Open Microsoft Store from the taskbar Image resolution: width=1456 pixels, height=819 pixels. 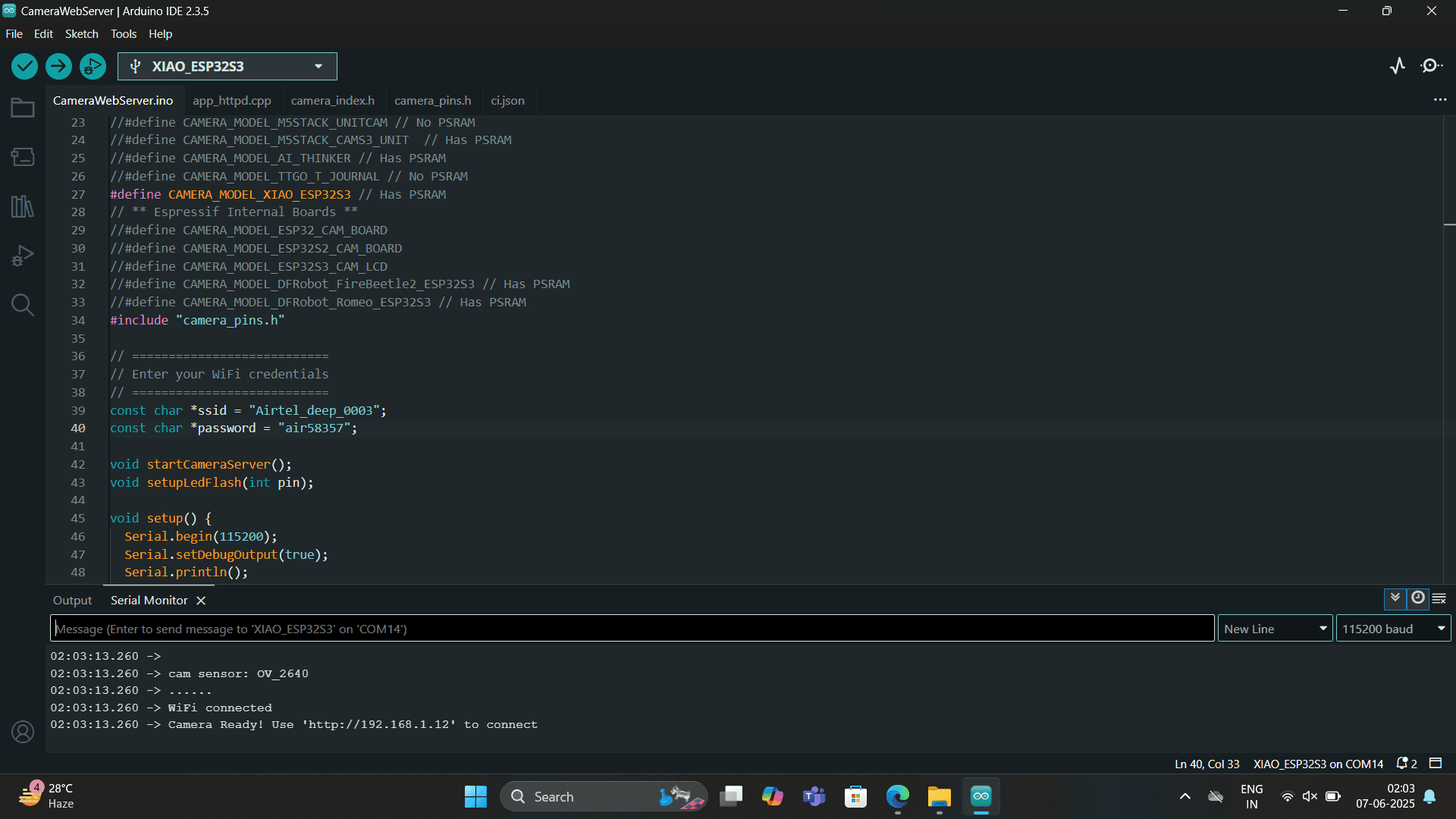(856, 796)
